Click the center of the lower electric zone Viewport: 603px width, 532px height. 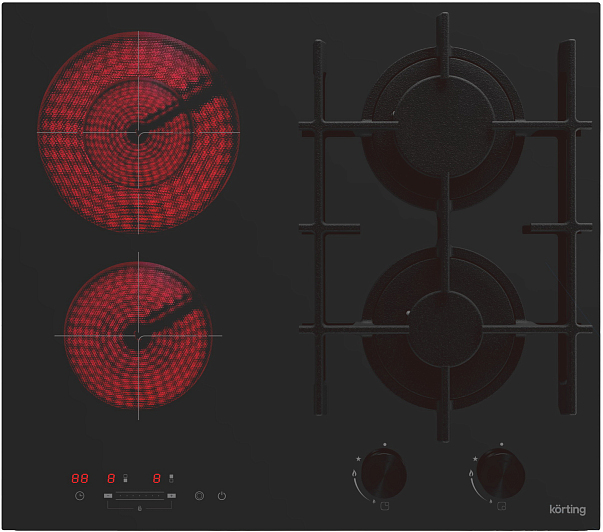click(138, 335)
